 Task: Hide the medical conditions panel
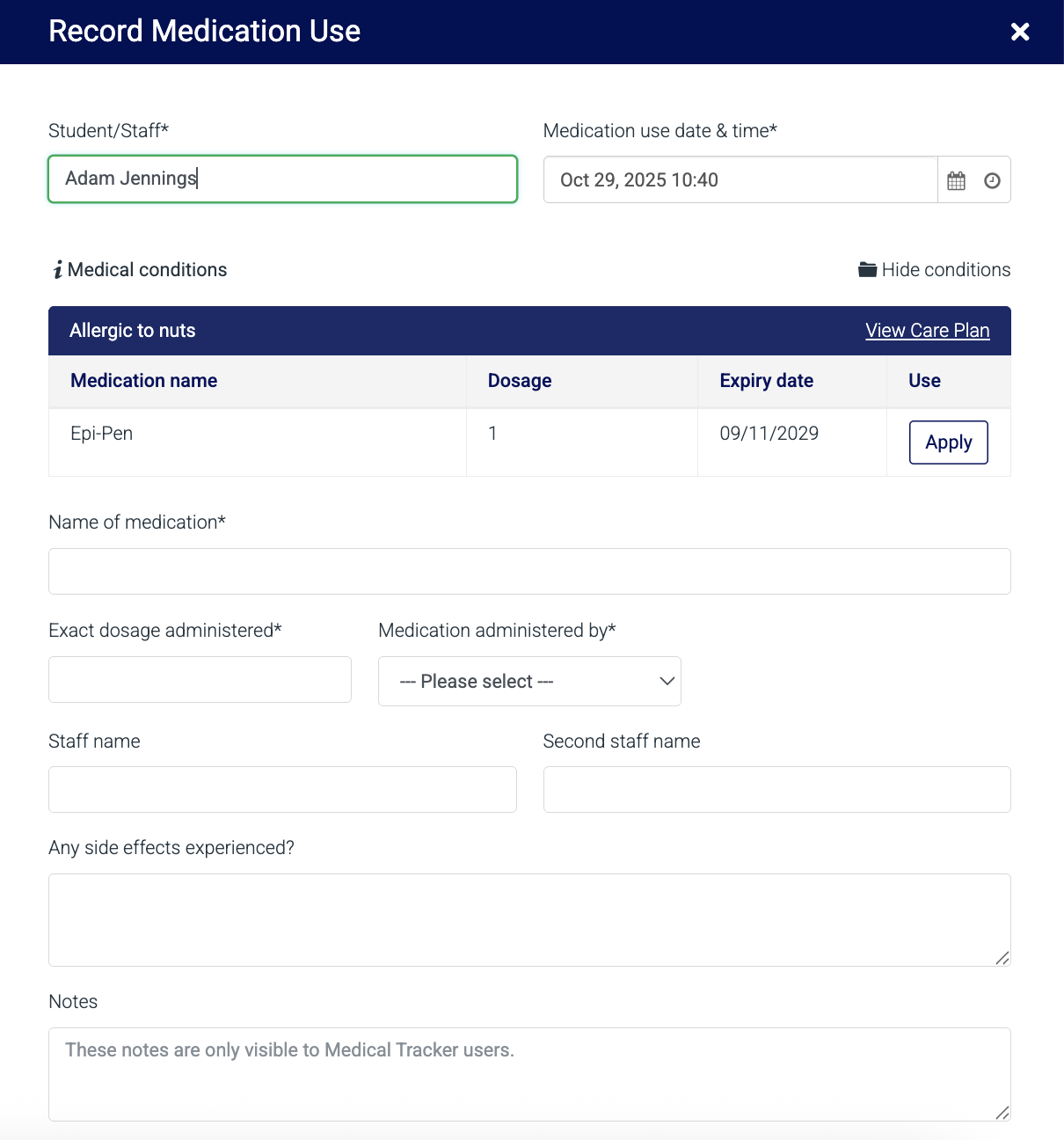click(945, 270)
